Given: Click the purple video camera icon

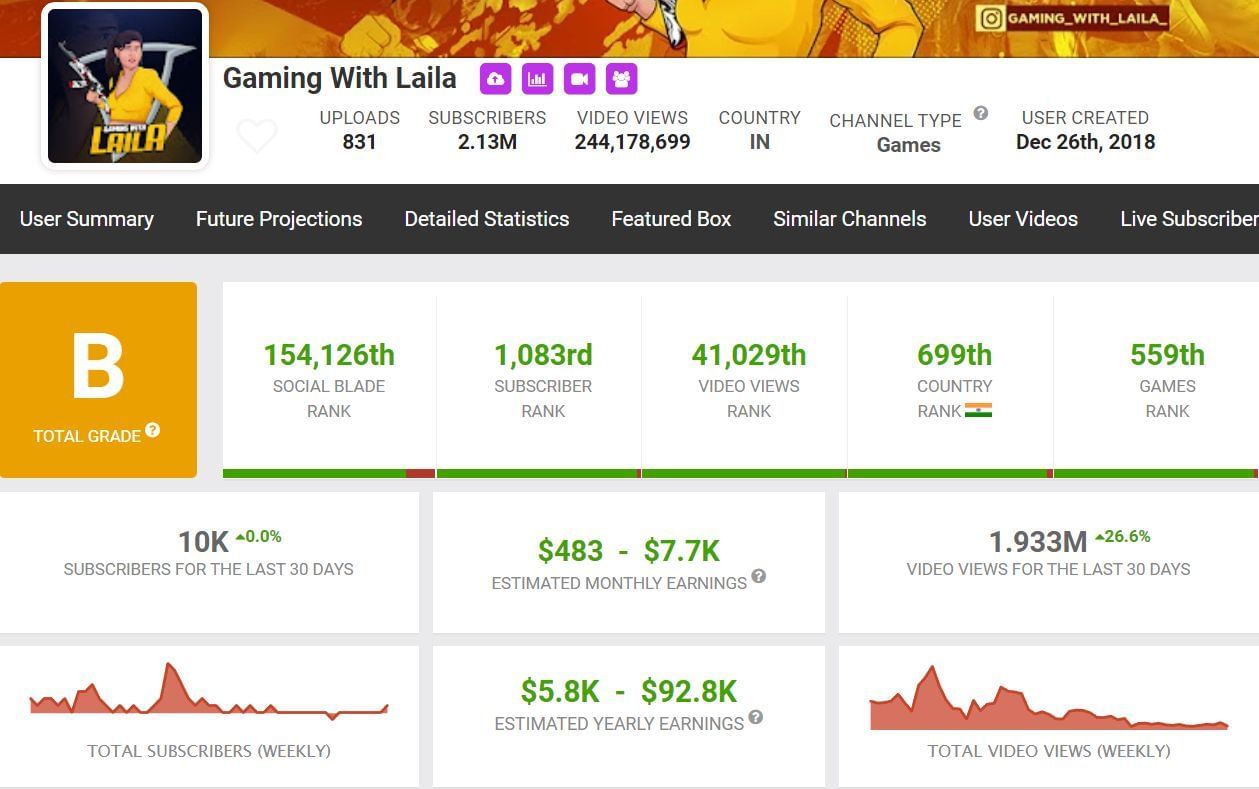Looking at the screenshot, I should click(580, 78).
